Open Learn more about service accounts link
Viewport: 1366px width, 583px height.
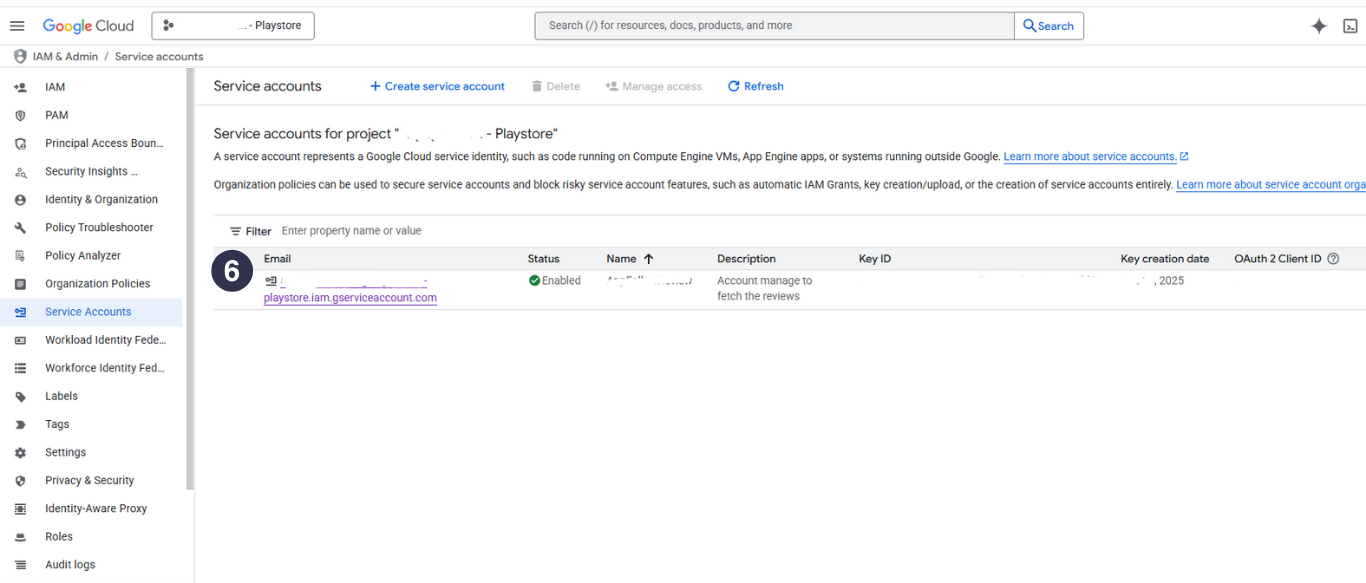pyautogui.click(x=1090, y=157)
